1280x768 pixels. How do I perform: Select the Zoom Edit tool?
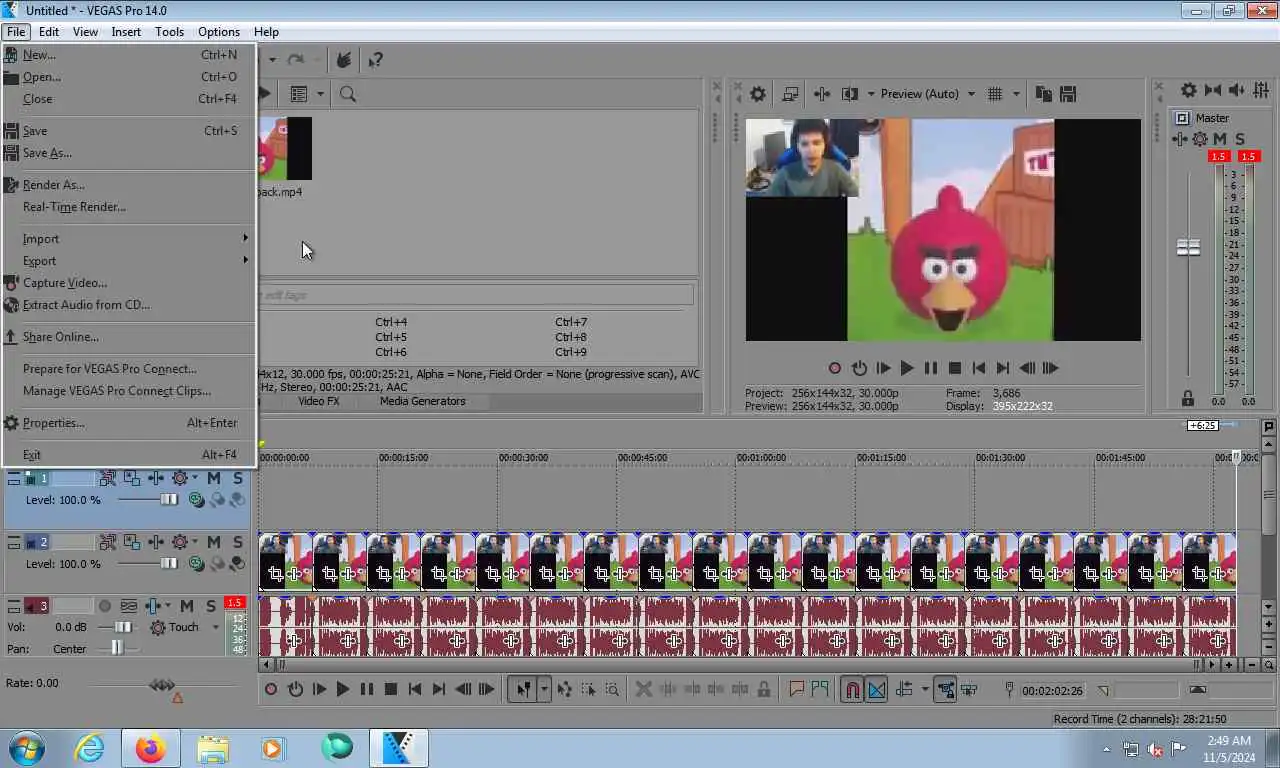612,689
